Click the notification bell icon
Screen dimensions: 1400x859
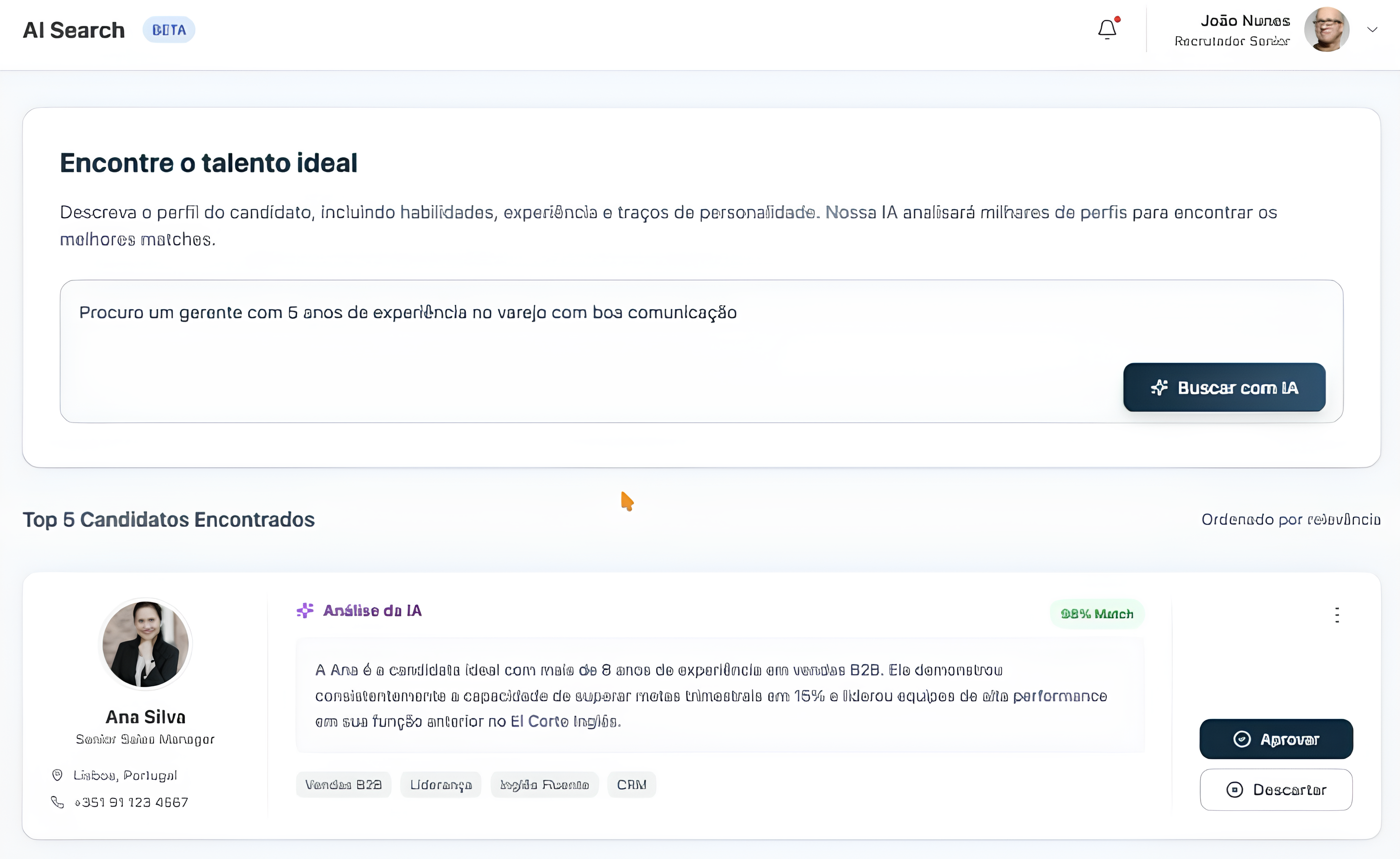click(1106, 29)
